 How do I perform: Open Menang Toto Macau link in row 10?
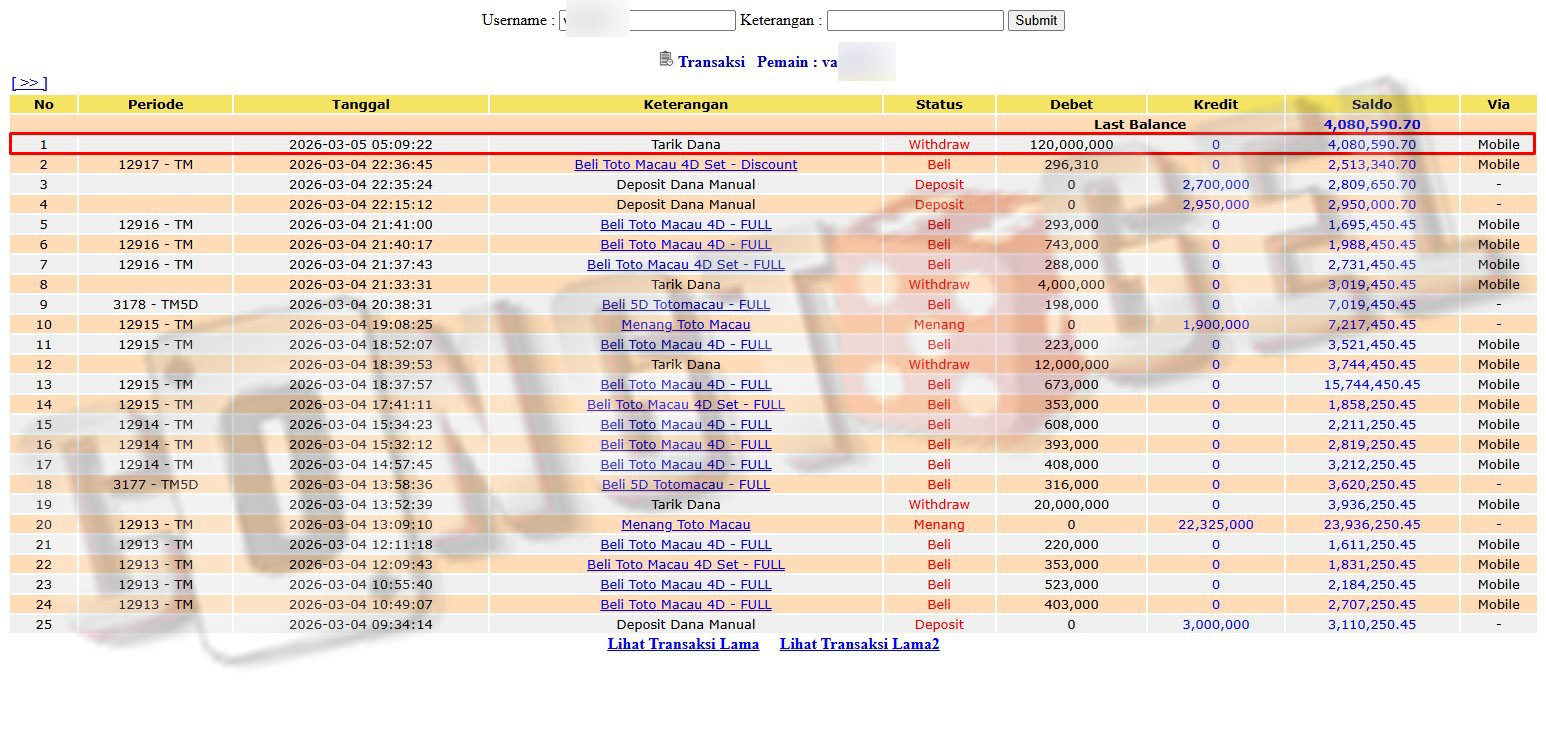[x=685, y=324]
